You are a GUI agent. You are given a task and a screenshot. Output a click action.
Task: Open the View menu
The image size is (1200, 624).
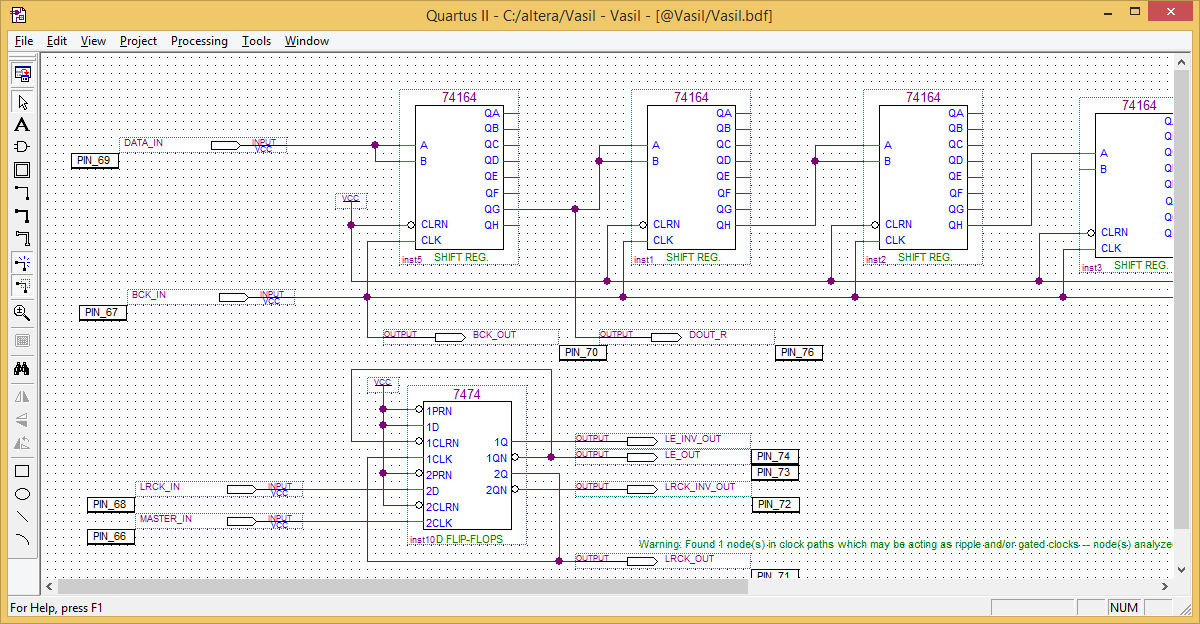pyautogui.click(x=93, y=41)
